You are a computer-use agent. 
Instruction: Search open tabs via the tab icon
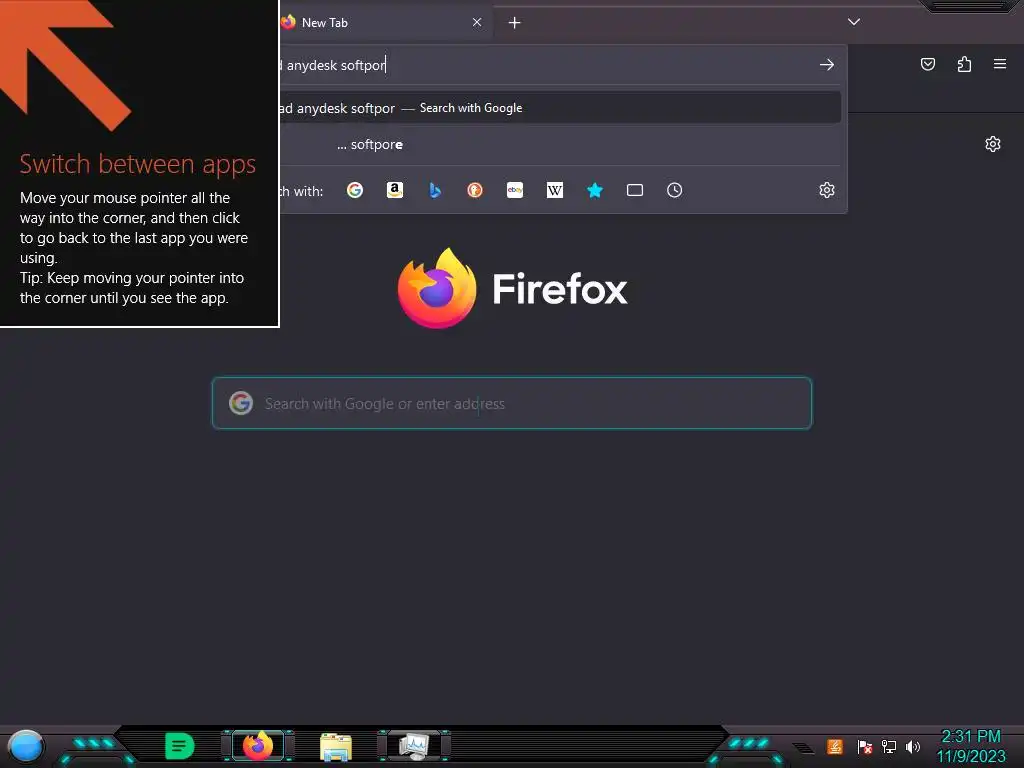pyautogui.click(x=635, y=190)
